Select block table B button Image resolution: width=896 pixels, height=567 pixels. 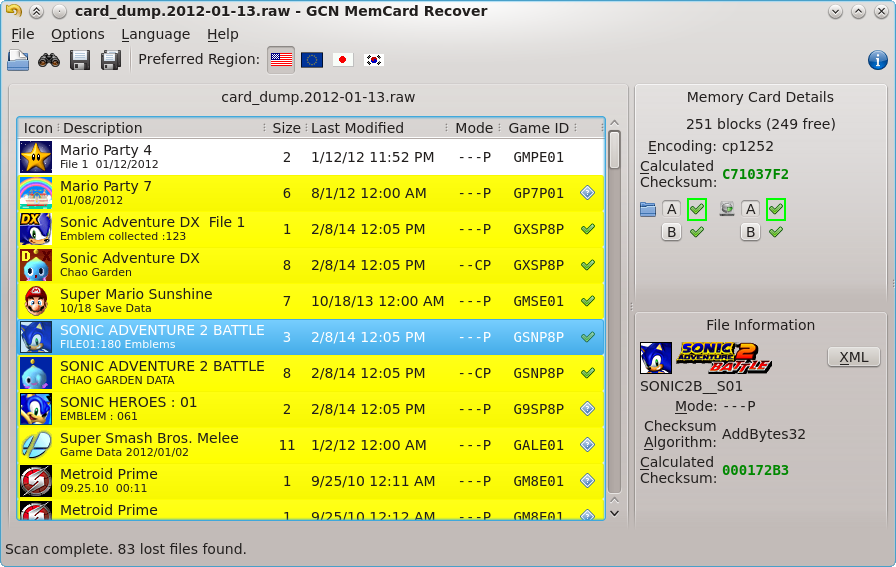pos(750,232)
